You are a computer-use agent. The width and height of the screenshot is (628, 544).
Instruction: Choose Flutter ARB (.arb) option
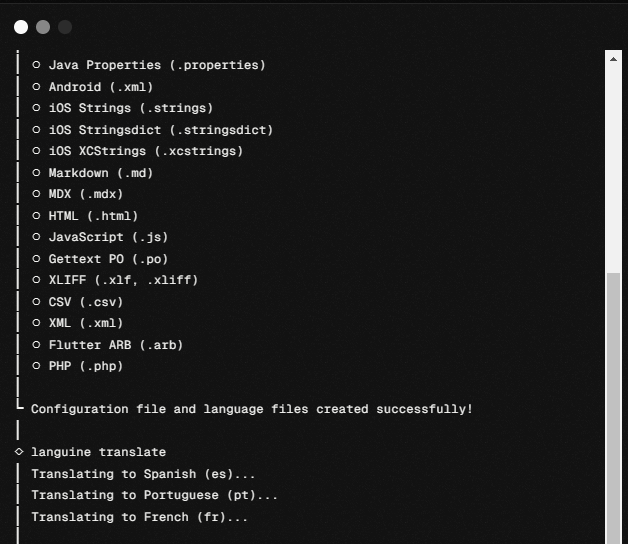(x=37, y=345)
